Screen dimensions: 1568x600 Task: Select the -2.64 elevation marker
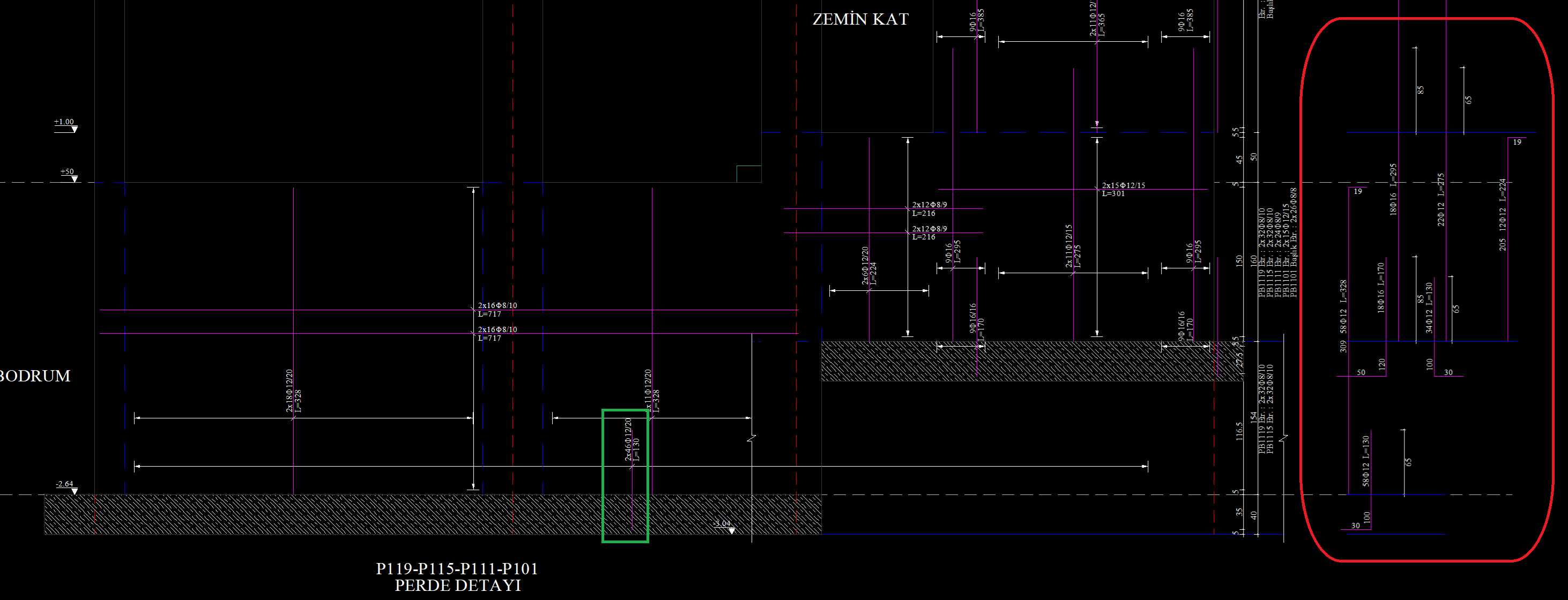tap(64, 484)
